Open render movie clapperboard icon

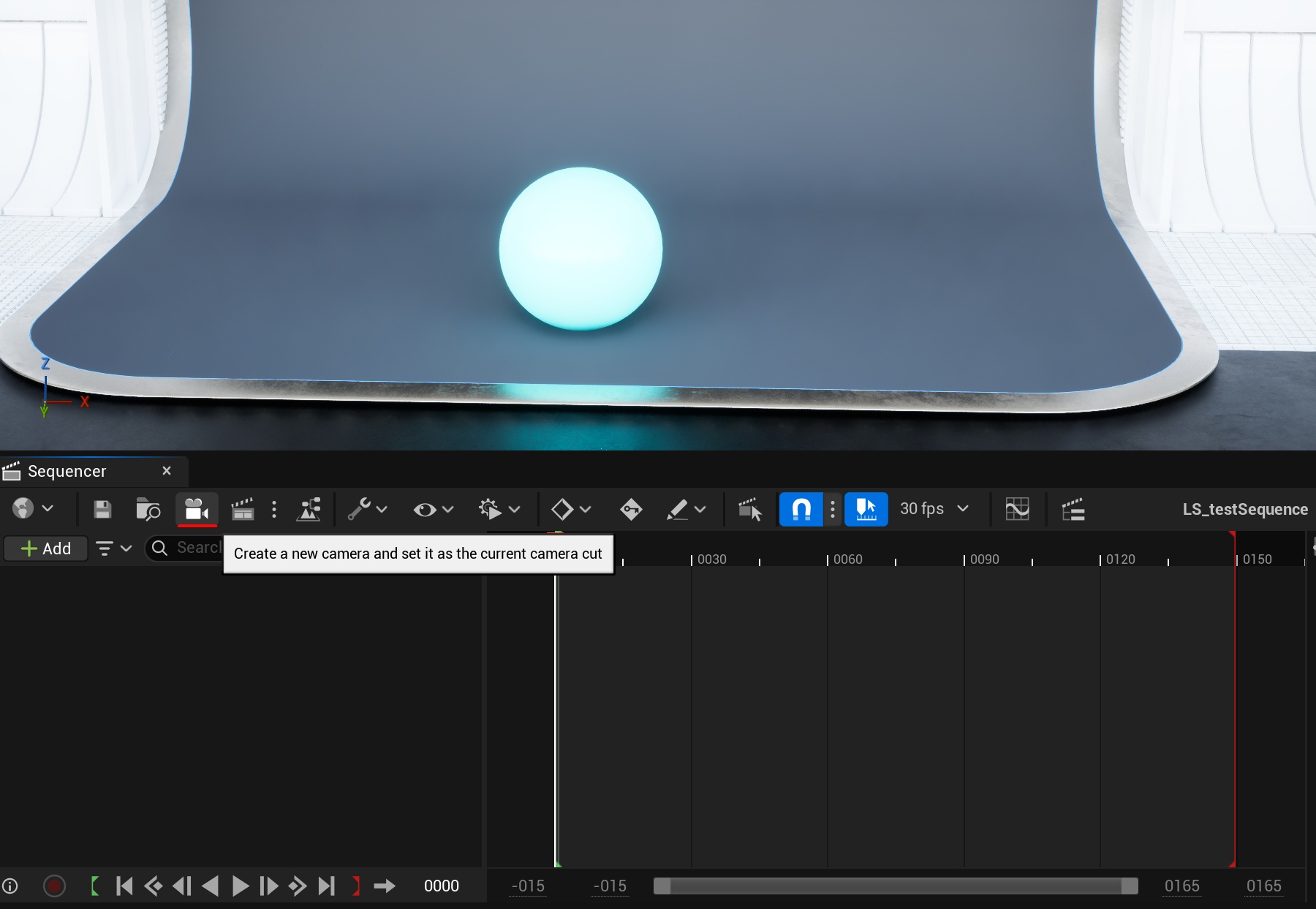tap(242, 509)
